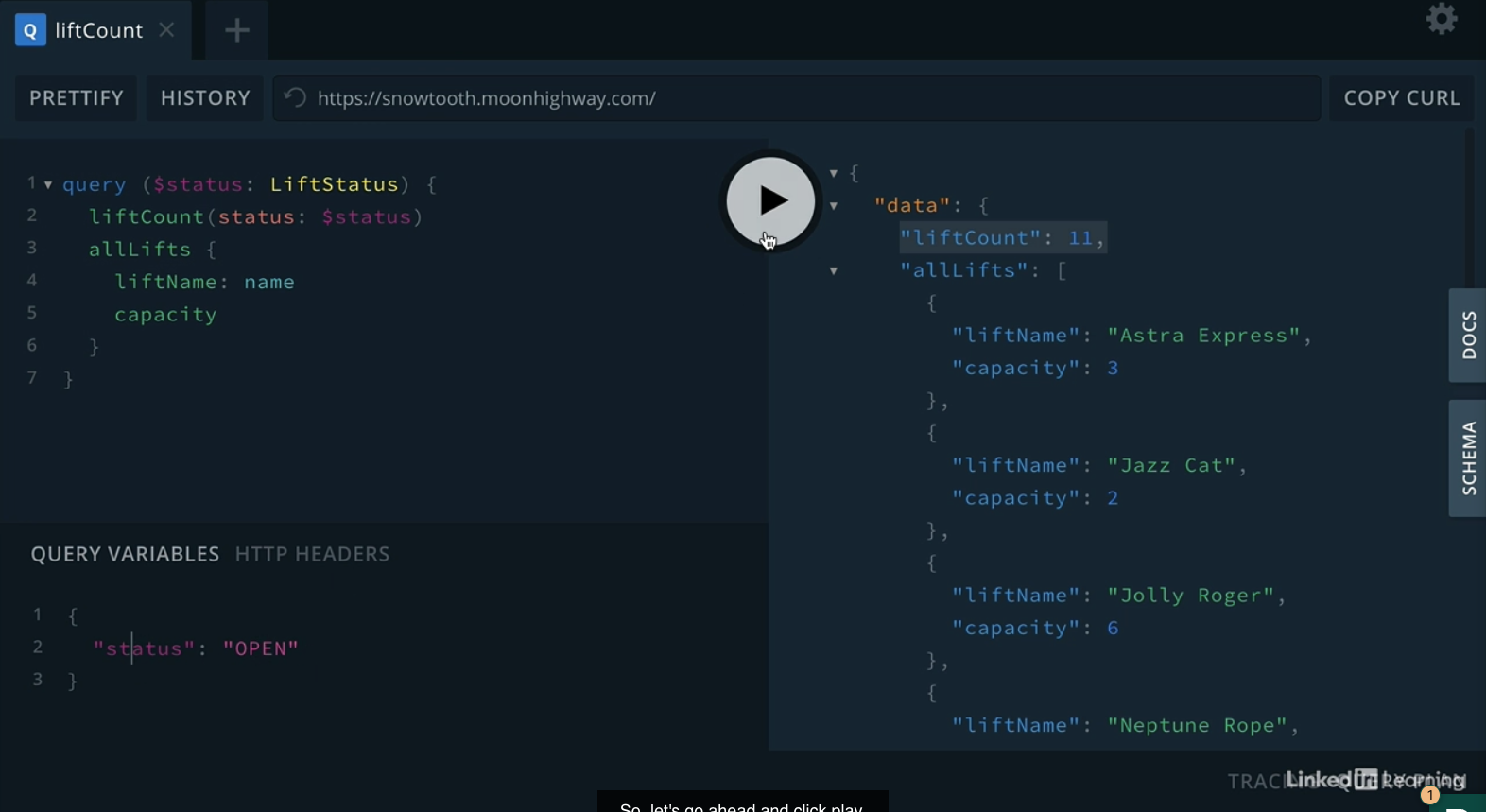Click "Astra Express" in results
Screen dimensions: 1486x812
[1203, 336]
